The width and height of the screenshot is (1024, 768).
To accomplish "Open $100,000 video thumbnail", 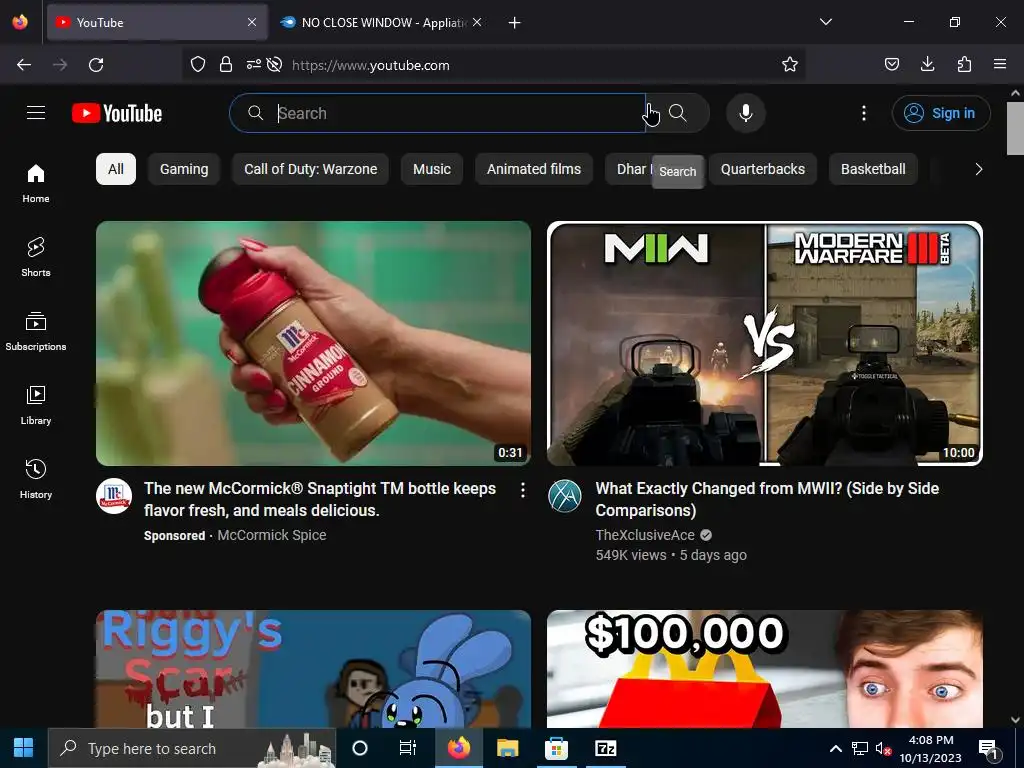I will point(765,669).
